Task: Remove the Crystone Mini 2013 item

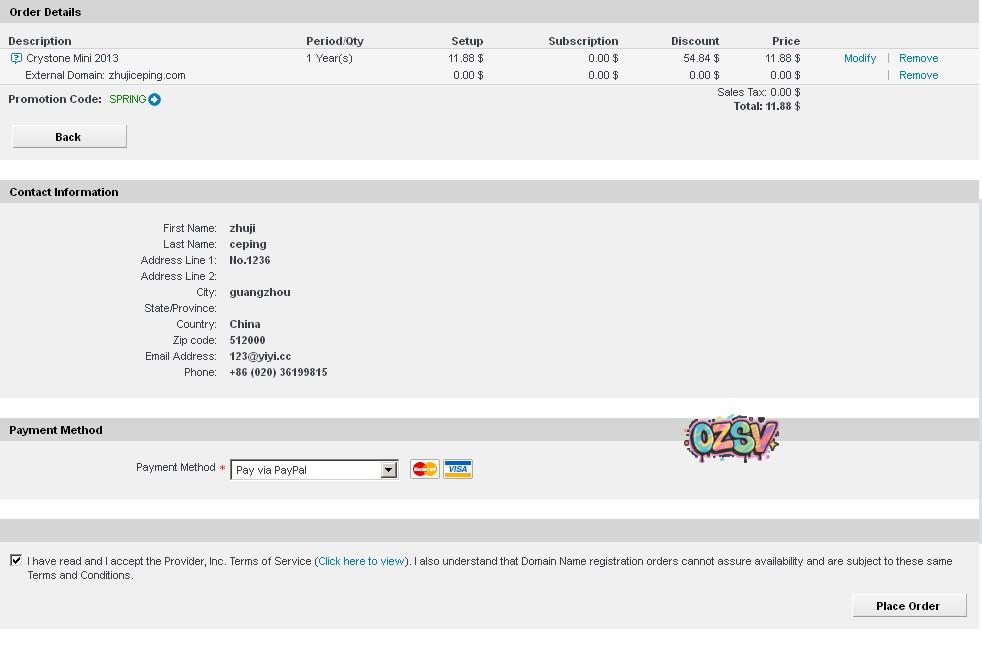Action: click(x=918, y=58)
